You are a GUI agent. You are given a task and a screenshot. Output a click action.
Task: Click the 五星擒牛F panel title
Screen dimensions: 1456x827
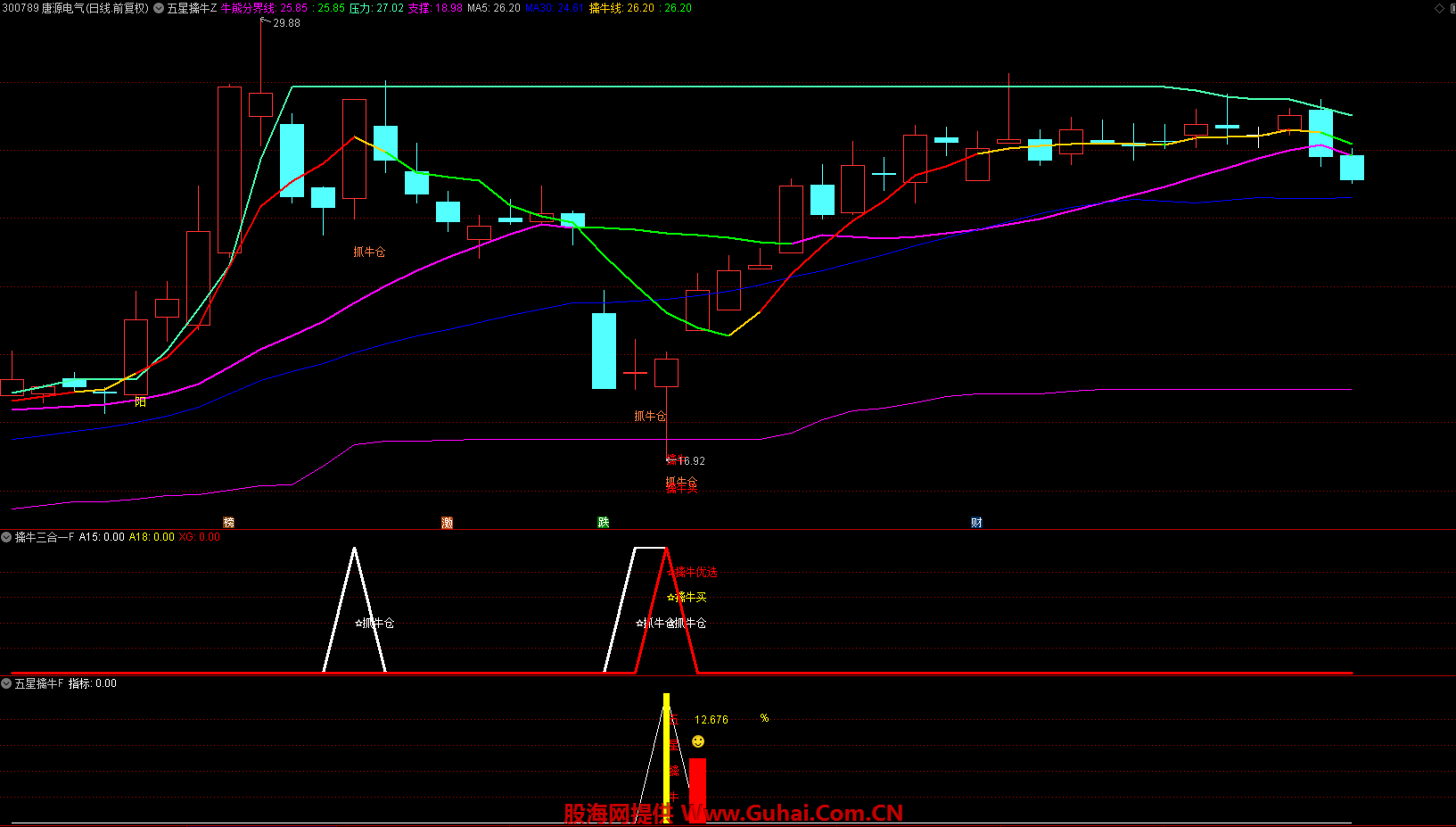(x=39, y=683)
